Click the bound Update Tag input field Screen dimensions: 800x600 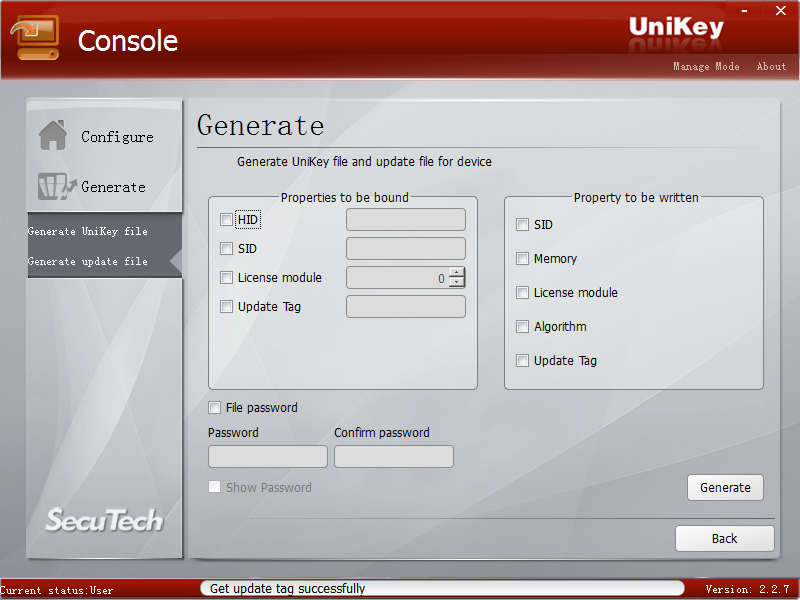(406, 307)
